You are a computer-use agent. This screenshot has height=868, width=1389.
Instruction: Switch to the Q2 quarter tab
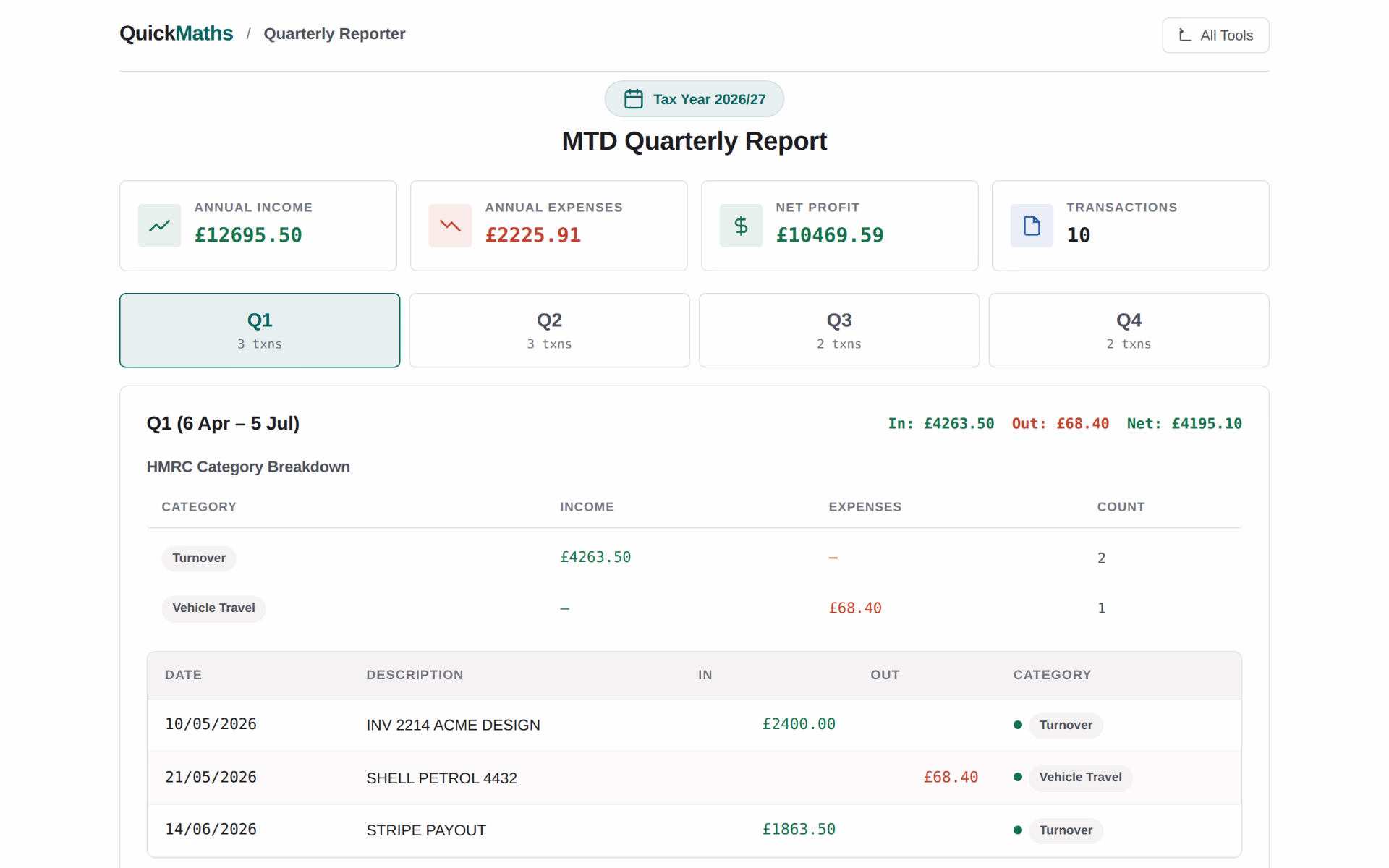[549, 331]
